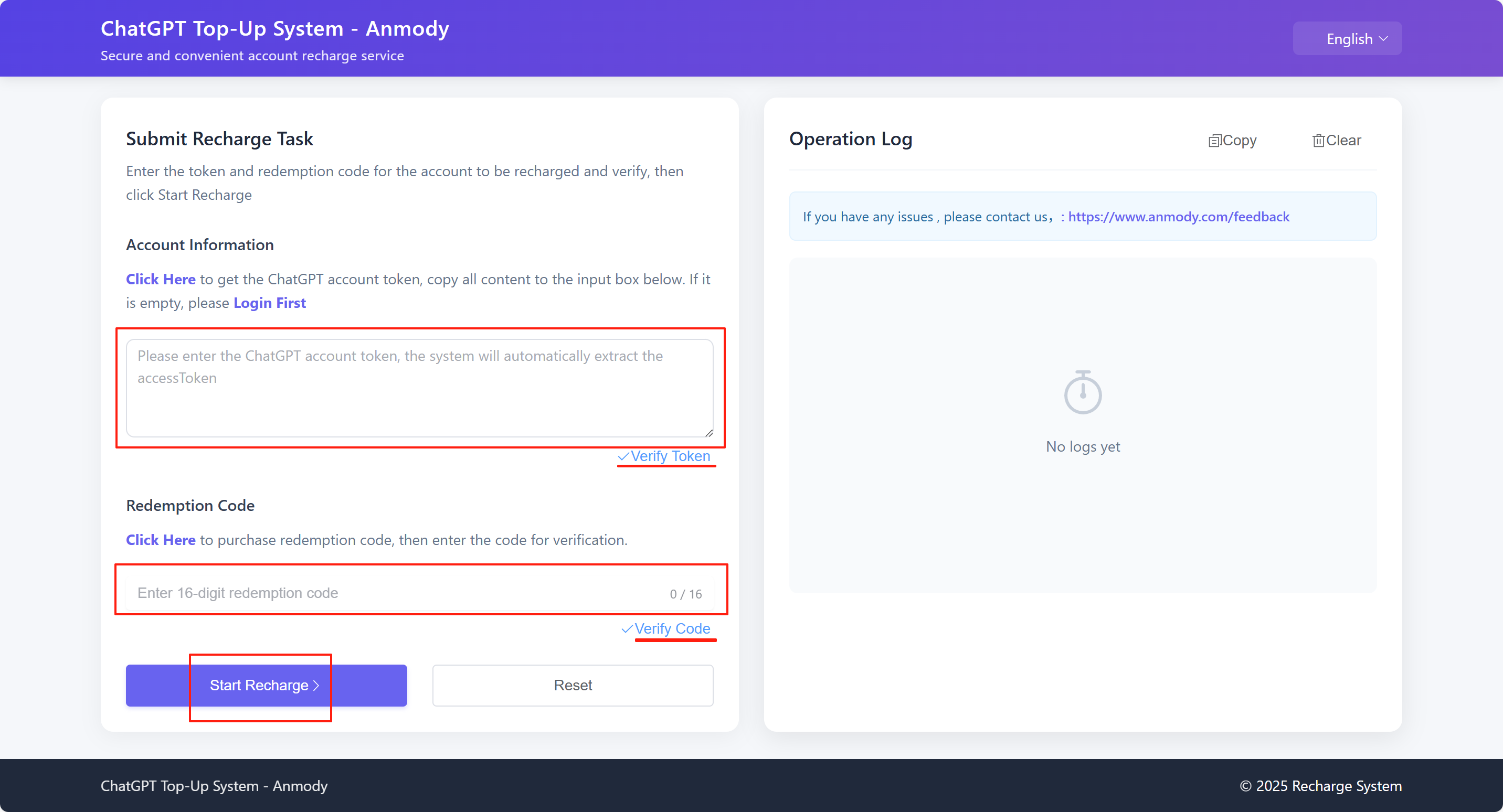The width and height of the screenshot is (1503, 812).
Task: Click Here link to purchase redemption code
Action: pos(161,540)
